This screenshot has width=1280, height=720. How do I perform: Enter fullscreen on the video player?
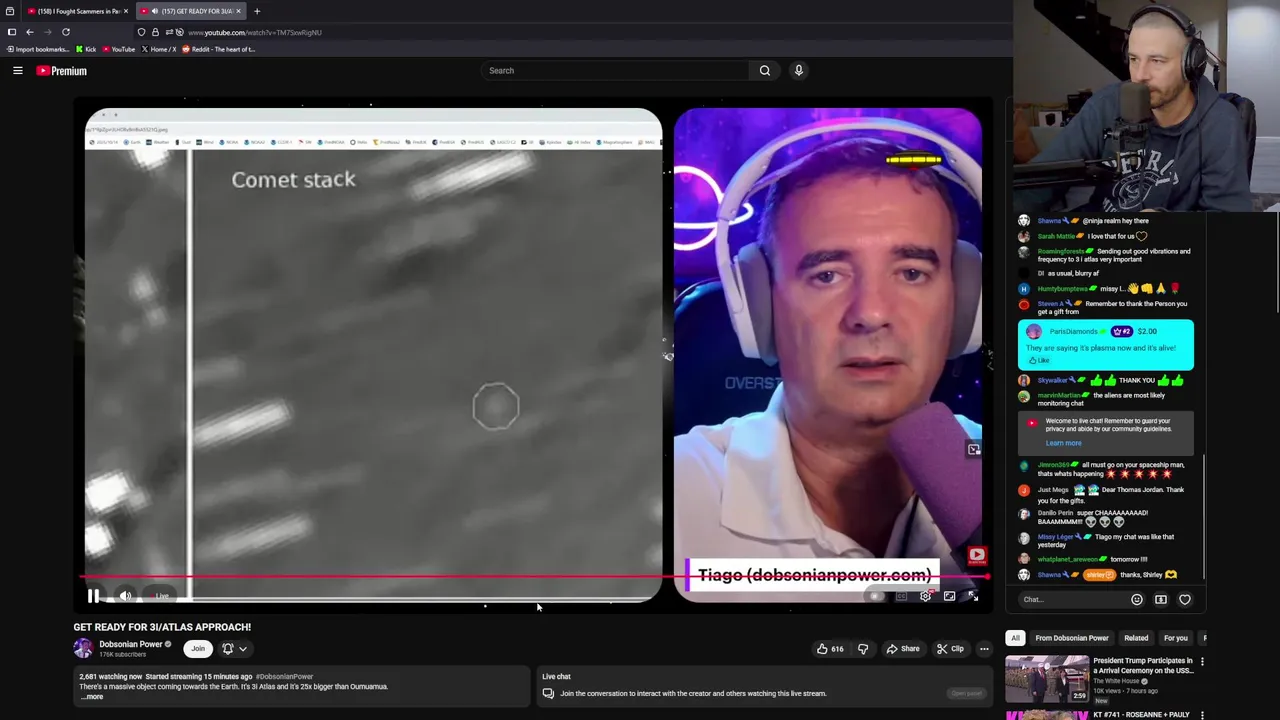tap(973, 596)
